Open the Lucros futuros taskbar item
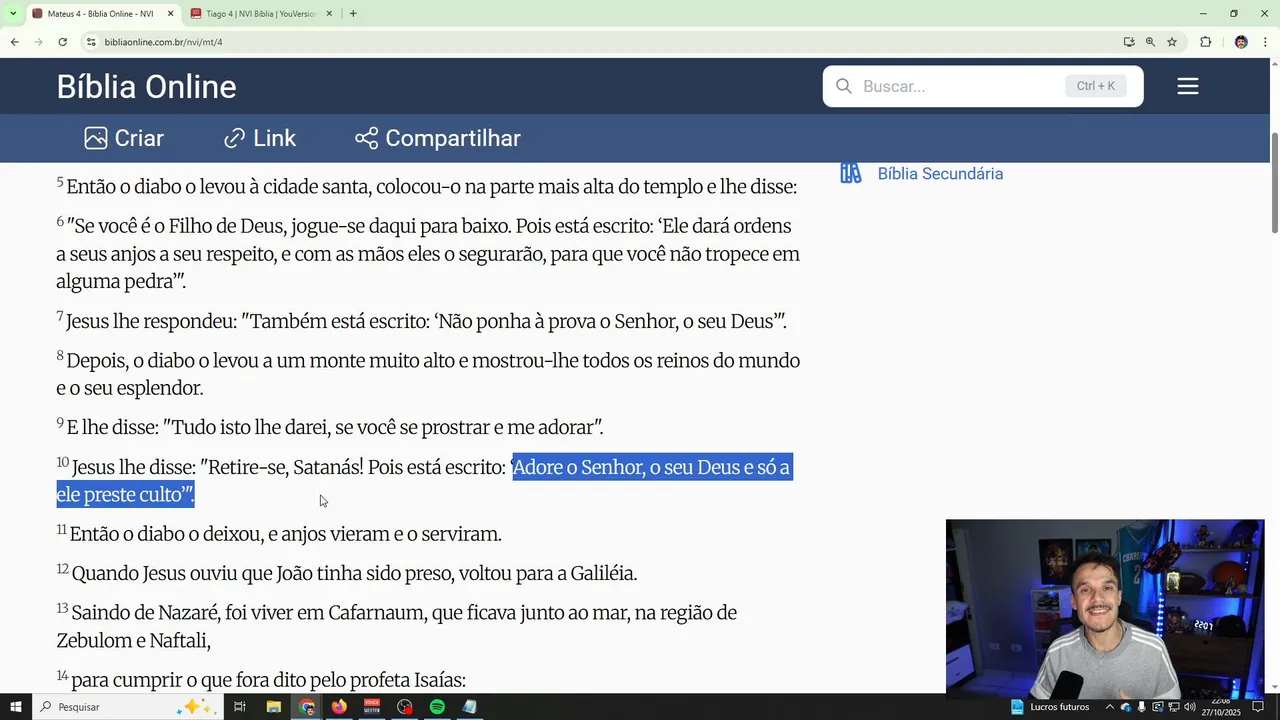Image resolution: width=1280 pixels, height=720 pixels. (1050, 707)
